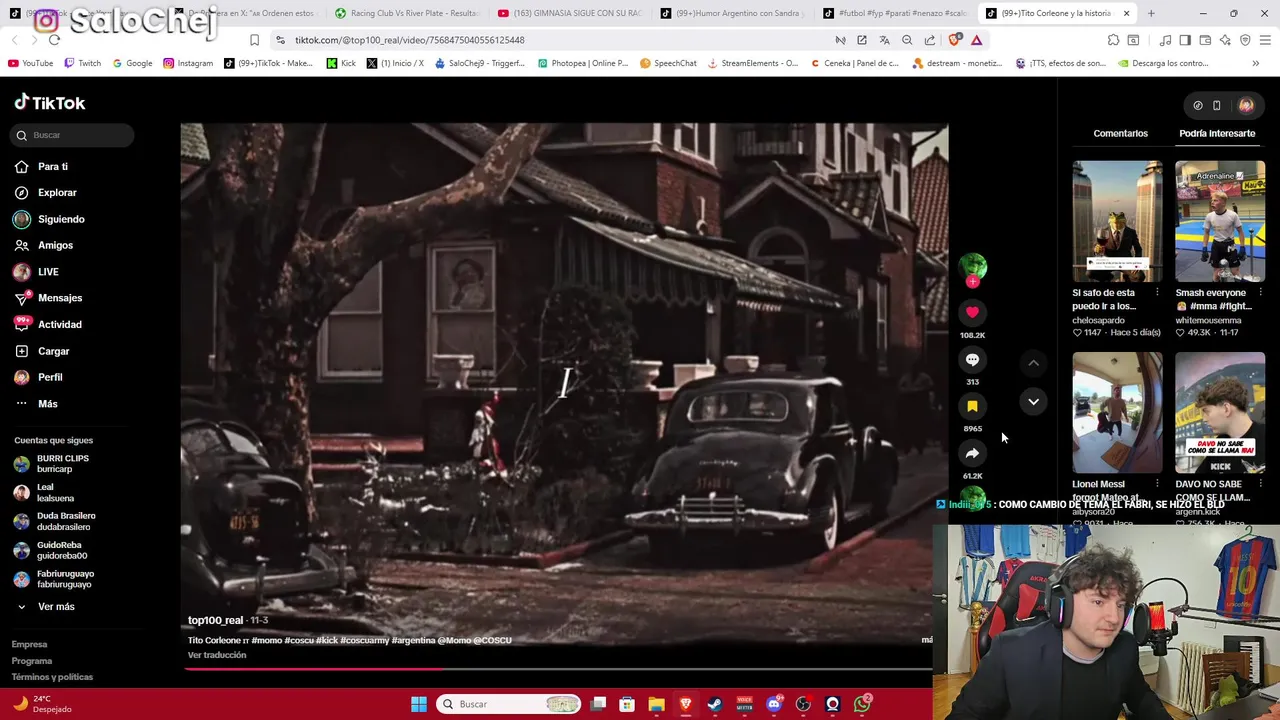This screenshot has height=720, width=1280.
Task: Open comments via speech bubble icon
Action: [972, 359]
